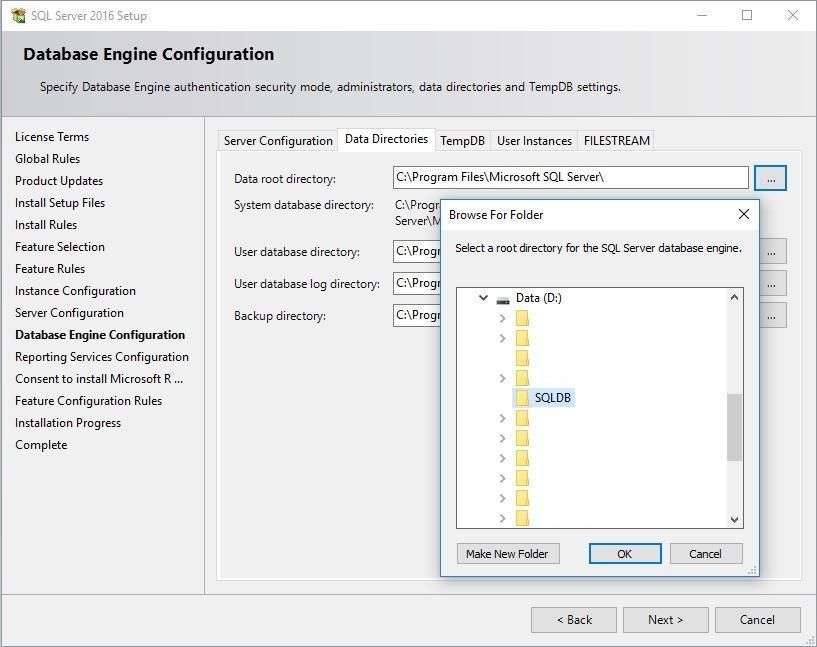Click browse button for Data root directory
This screenshot has height=647, width=817.
770,178
